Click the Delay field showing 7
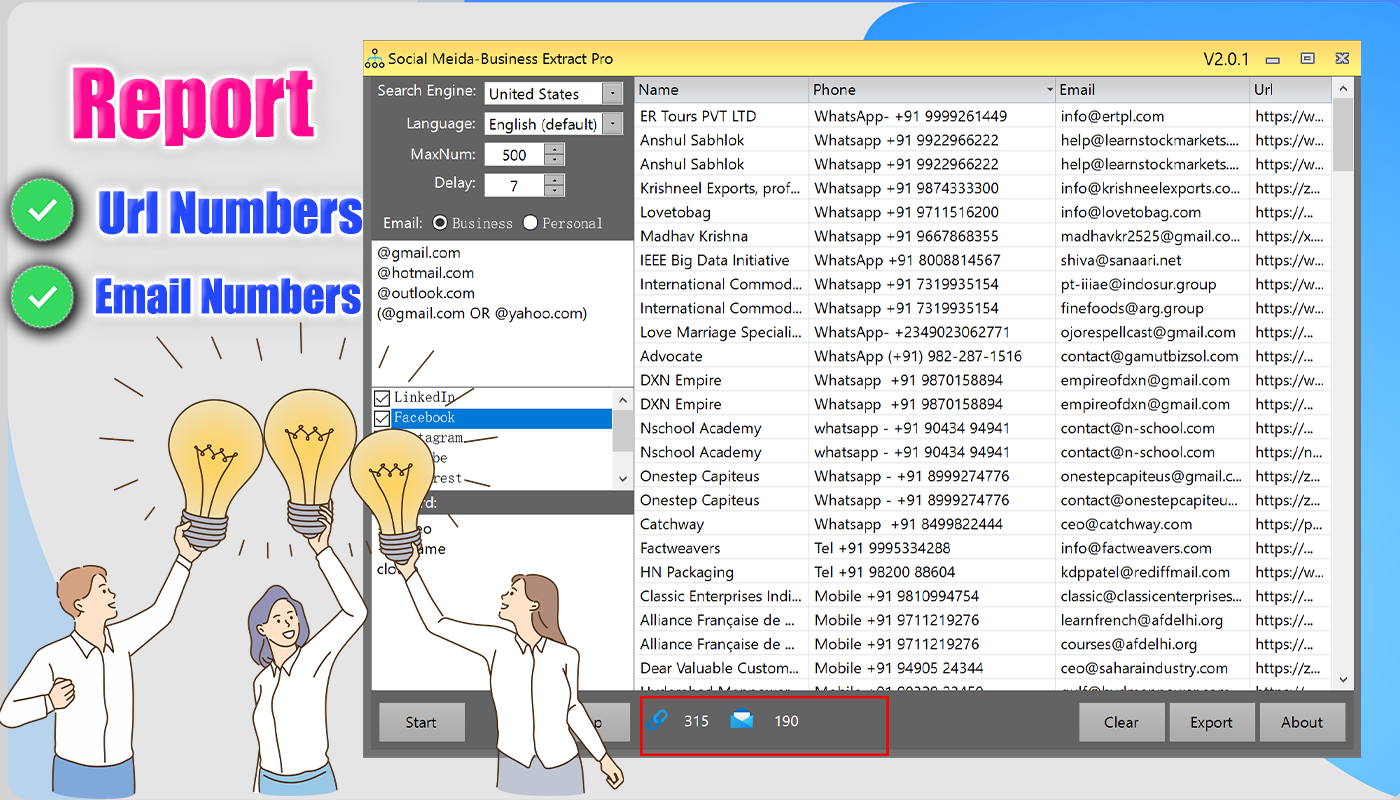1400x800 pixels. pos(514,186)
